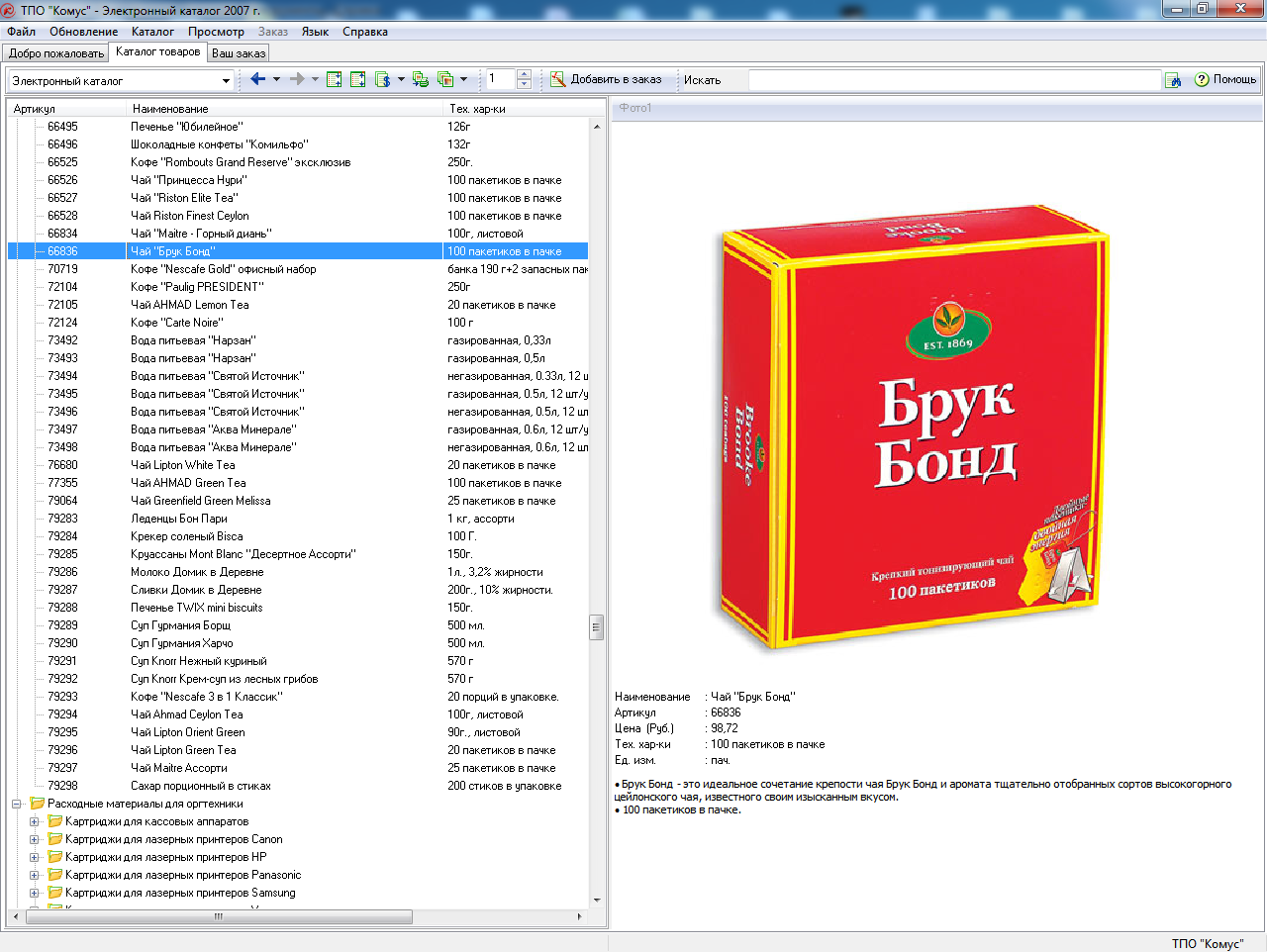Open the Справка menu
The height and width of the screenshot is (952, 1267).
365,32
